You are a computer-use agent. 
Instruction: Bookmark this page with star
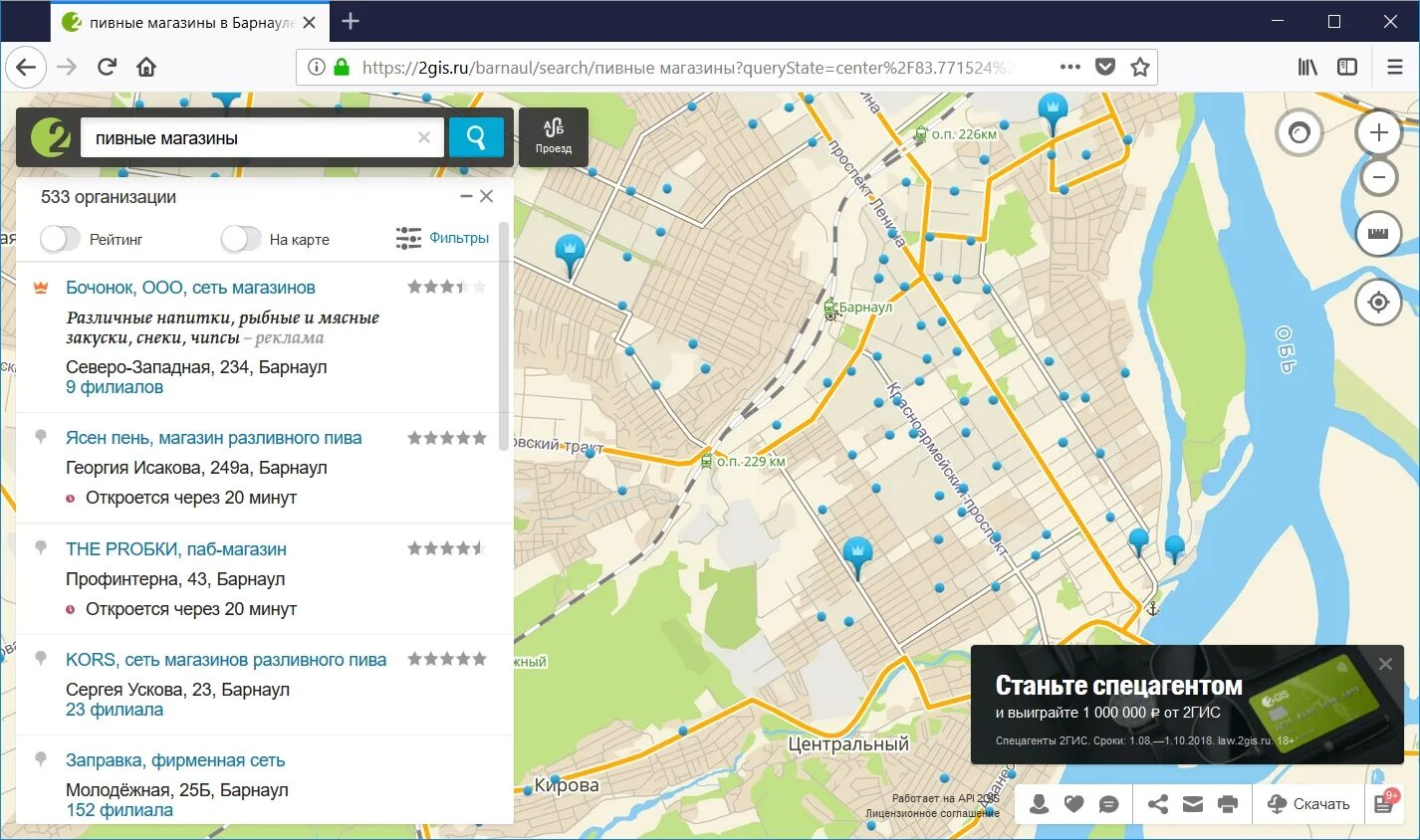point(1140,67)
